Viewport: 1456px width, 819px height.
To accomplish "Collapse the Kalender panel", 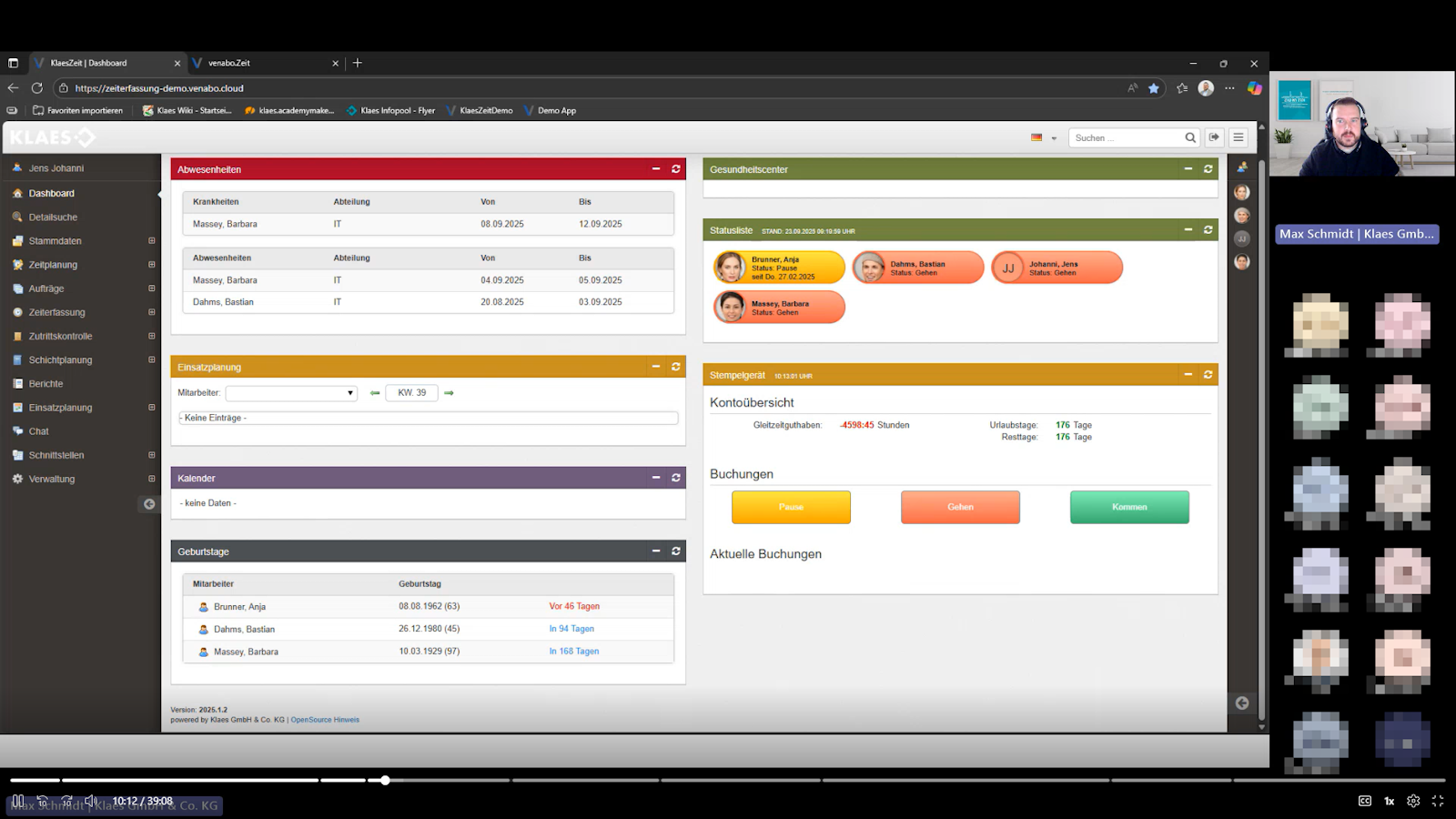I will pos(655,478).
